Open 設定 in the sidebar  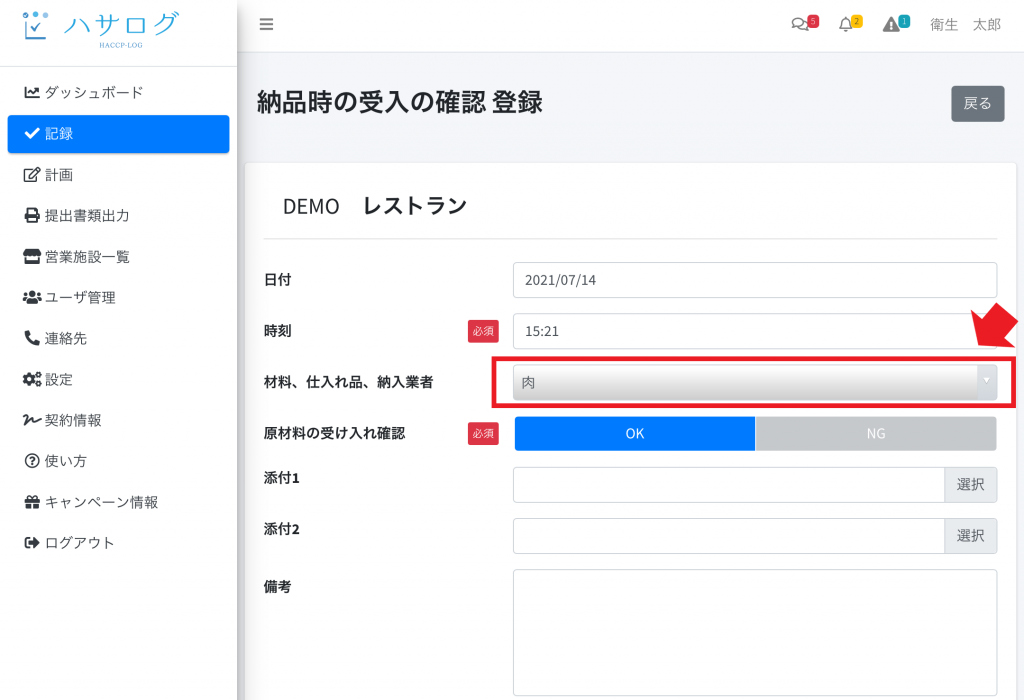[x=118, y=379]
